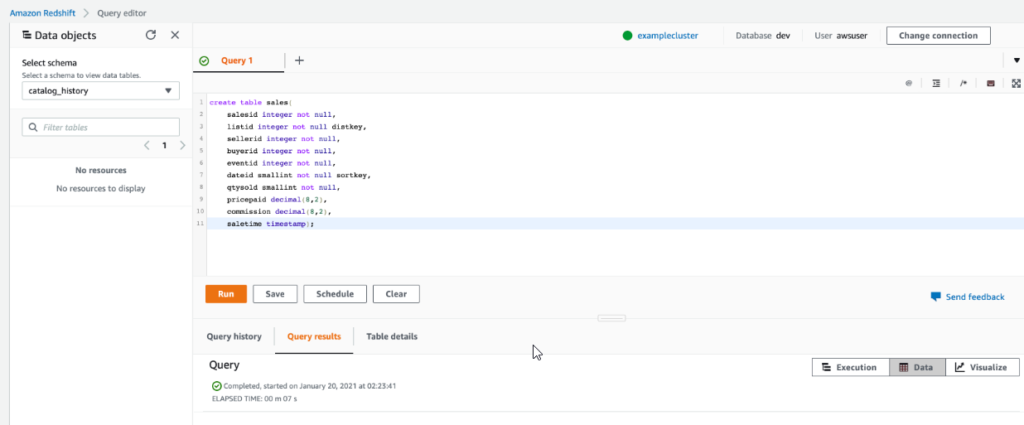1024x425 pixels.
Task: Add a new query tab
Action: click(x=299, y=61)
